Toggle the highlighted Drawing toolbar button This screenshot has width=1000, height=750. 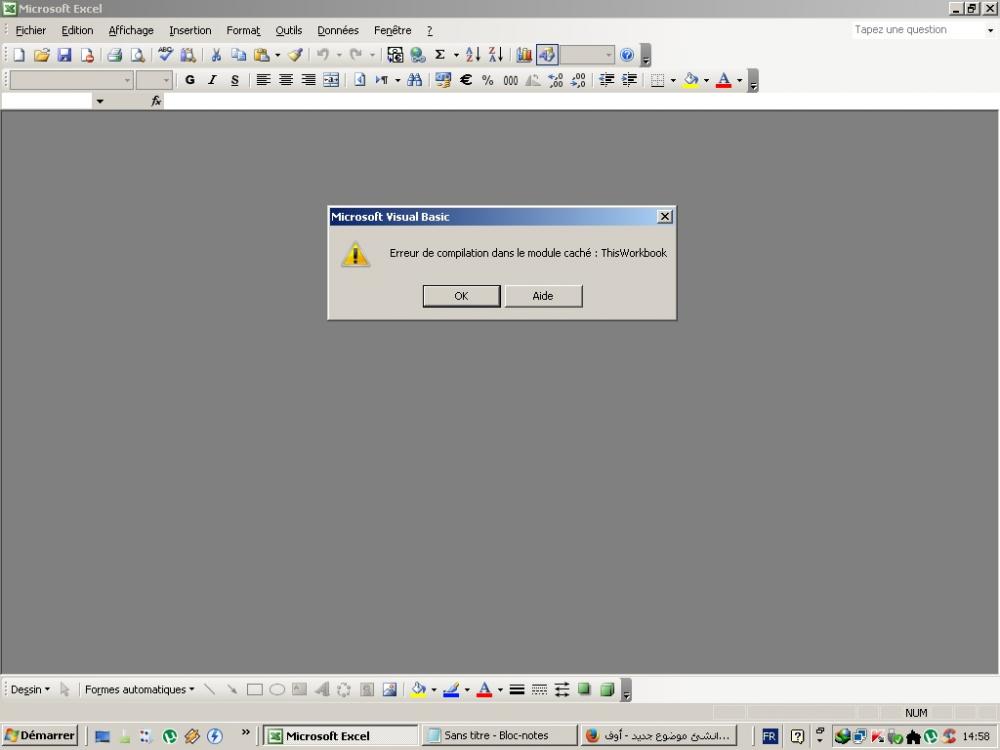click(547, 55)
